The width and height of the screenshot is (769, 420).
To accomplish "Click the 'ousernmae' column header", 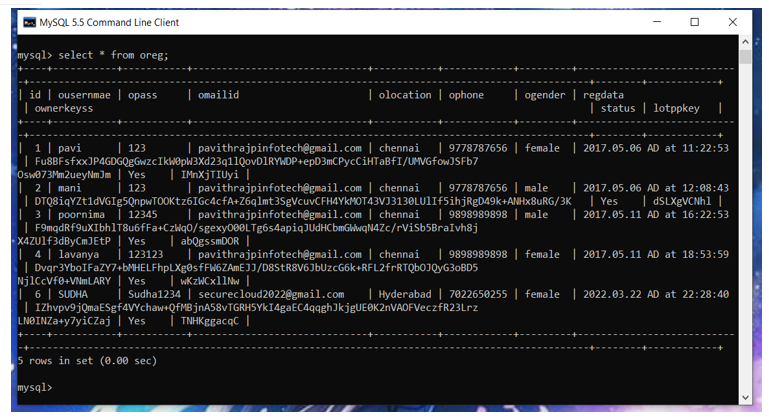I will click(x=84, y=95).
